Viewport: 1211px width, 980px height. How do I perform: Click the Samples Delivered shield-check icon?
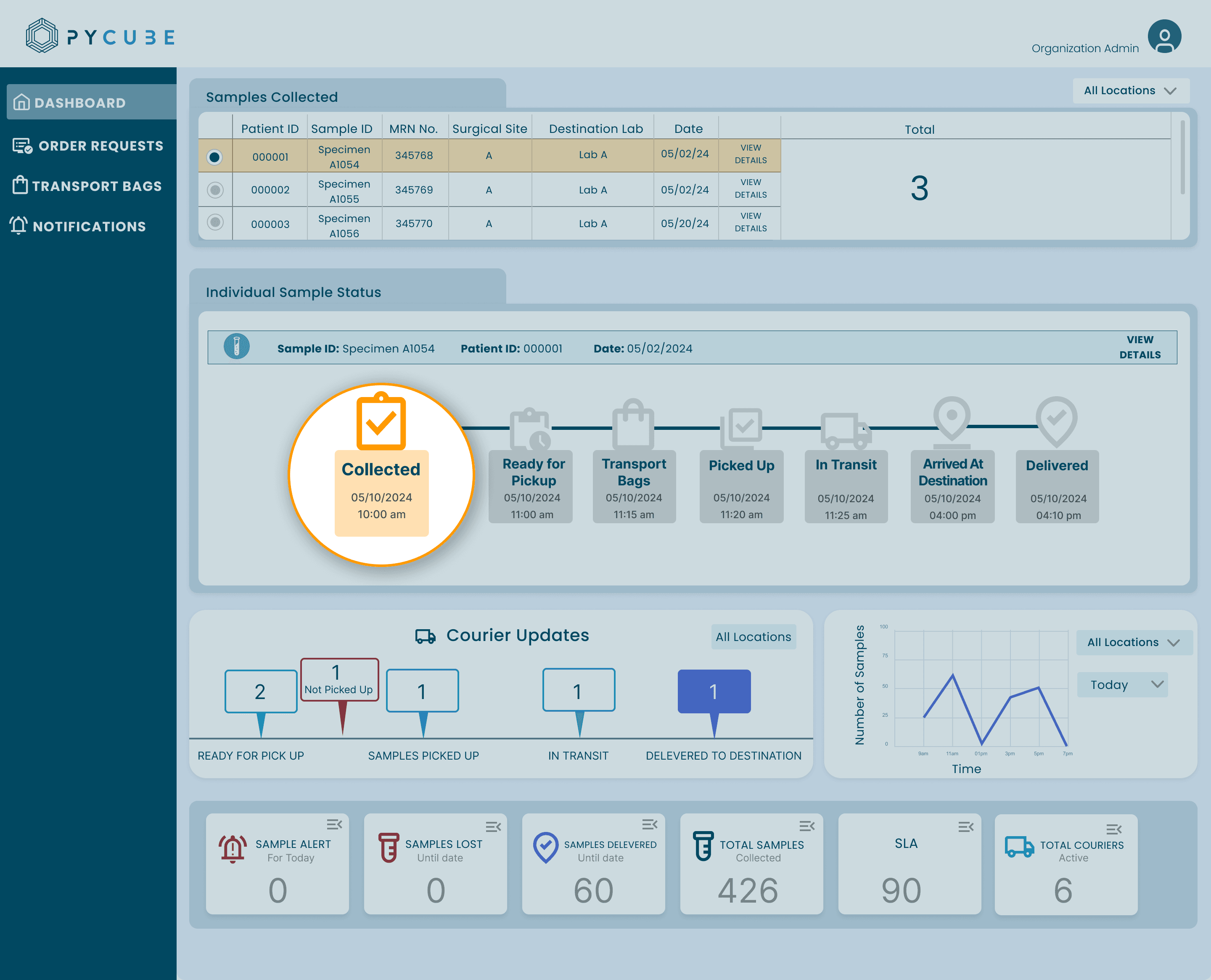pos(546,848)
